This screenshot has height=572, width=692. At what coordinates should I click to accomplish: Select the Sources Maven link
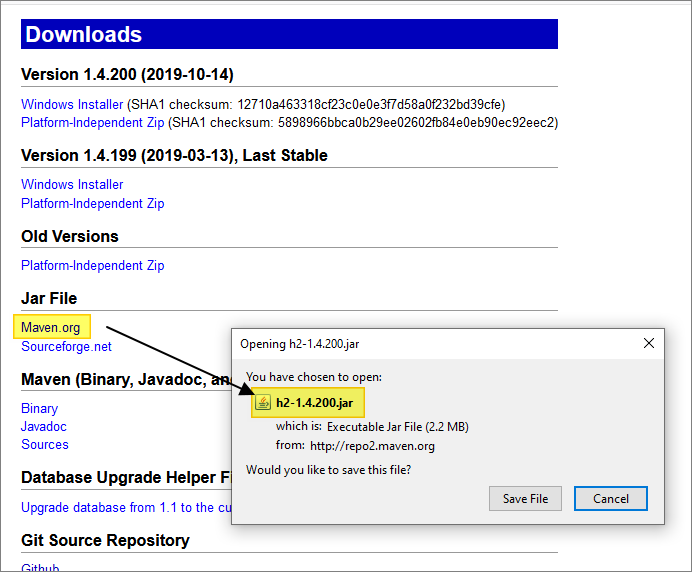click(45, 444)
